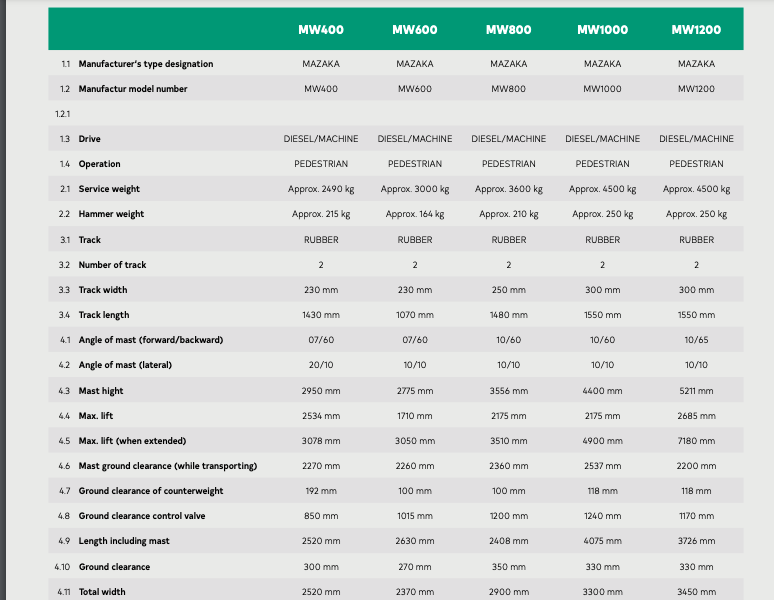This screenshot has height=600, width=774.
Task: Select the 'Approx. 215 kg' hammer weight
Action: (321, 214)
